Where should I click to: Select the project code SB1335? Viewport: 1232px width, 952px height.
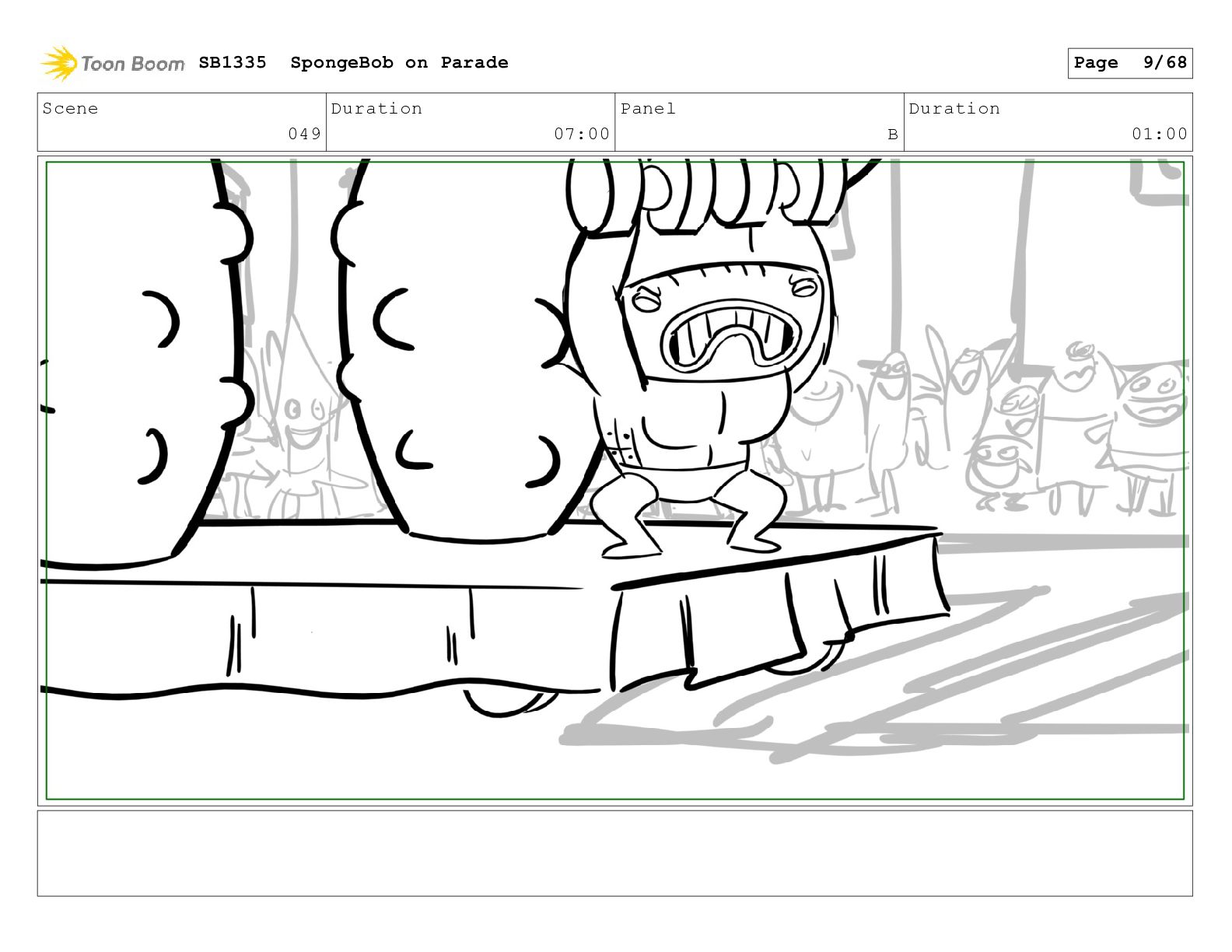[x=233, y=62]
